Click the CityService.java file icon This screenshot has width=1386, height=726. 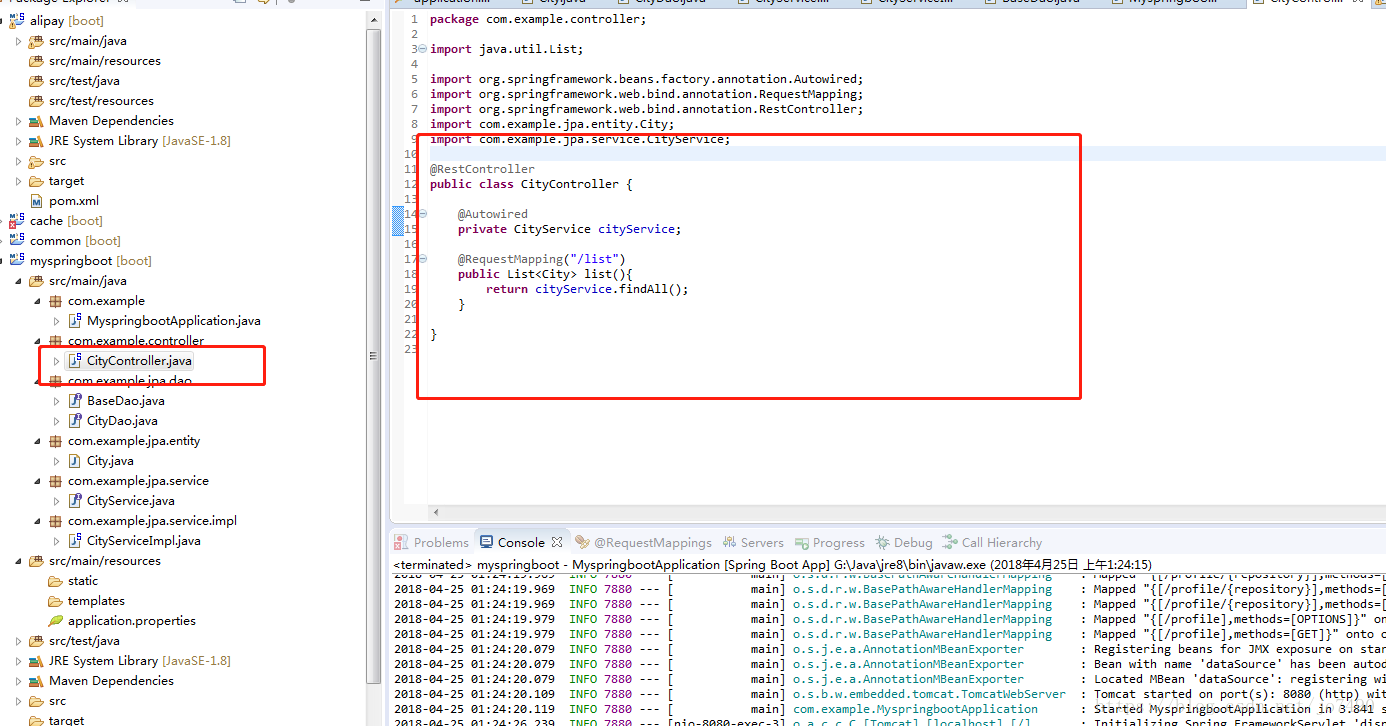(x=75, y=500)
